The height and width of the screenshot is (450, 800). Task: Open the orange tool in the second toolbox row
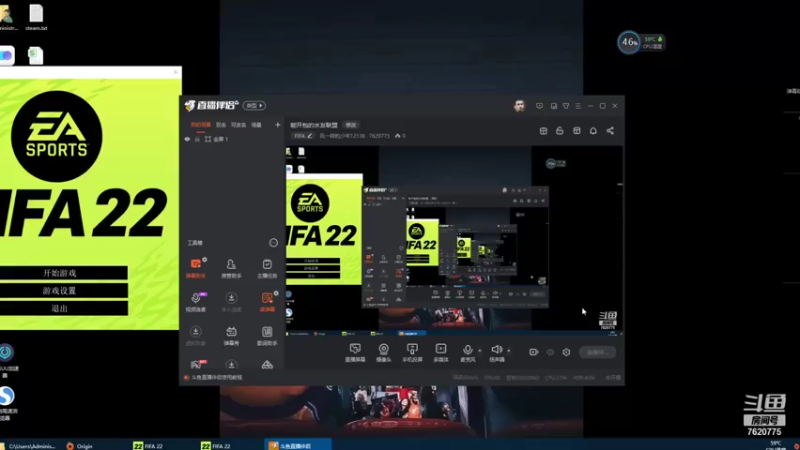267,302
